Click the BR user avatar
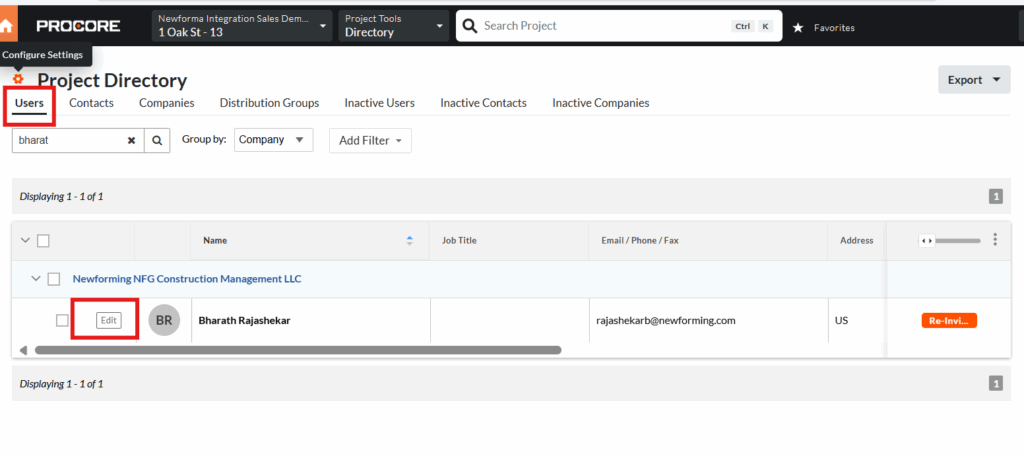Image resolution: width=1024 pixels, height=458 pixels. tap(164, 320)
